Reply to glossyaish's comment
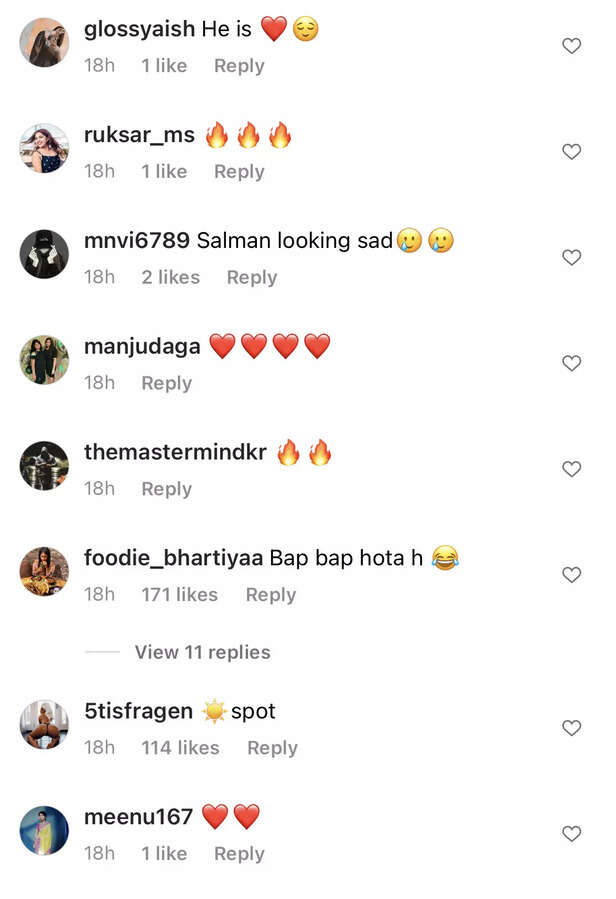This screenshot has height=899, width=616. coord(238,65)
